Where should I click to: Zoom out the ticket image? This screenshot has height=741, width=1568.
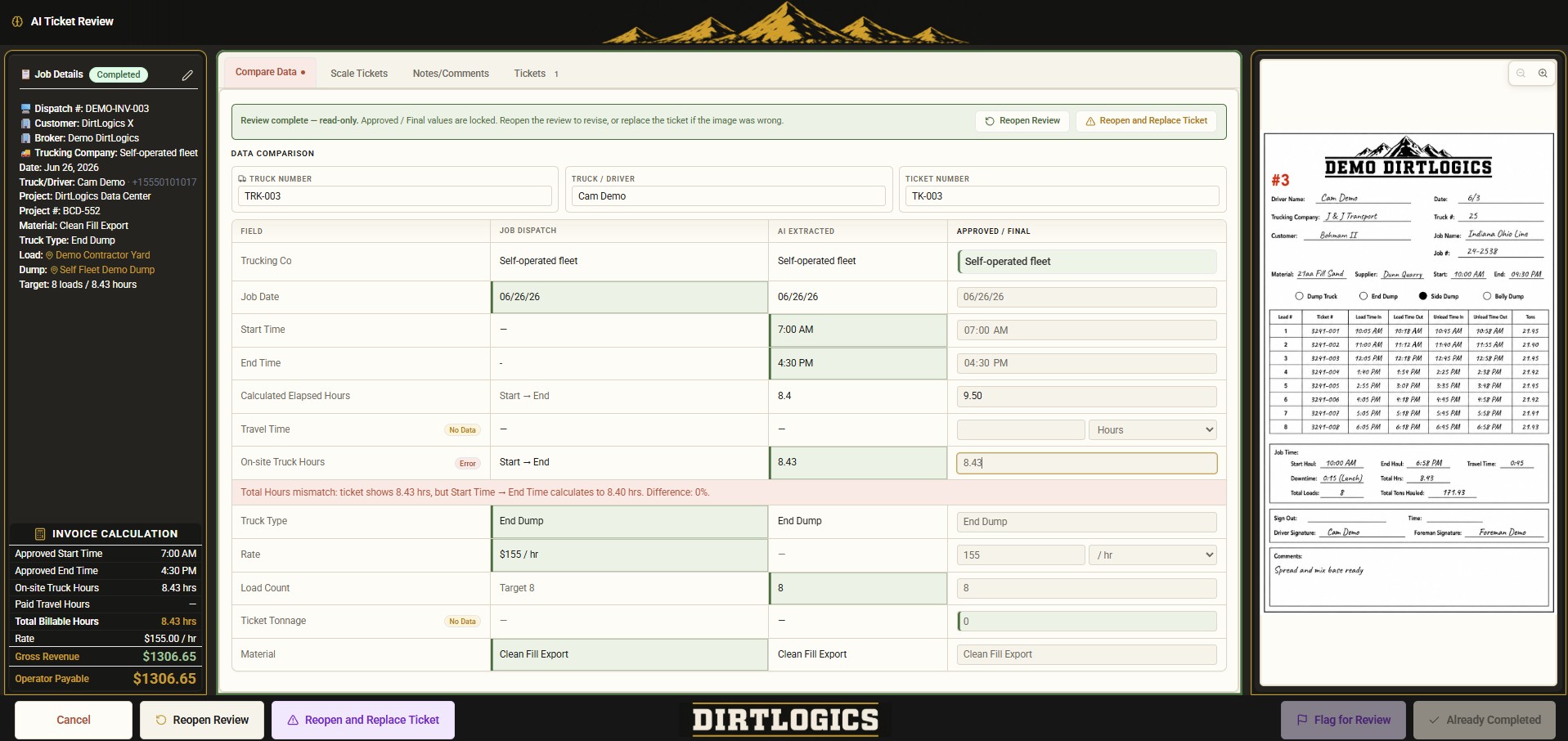tap(1521, 74)
